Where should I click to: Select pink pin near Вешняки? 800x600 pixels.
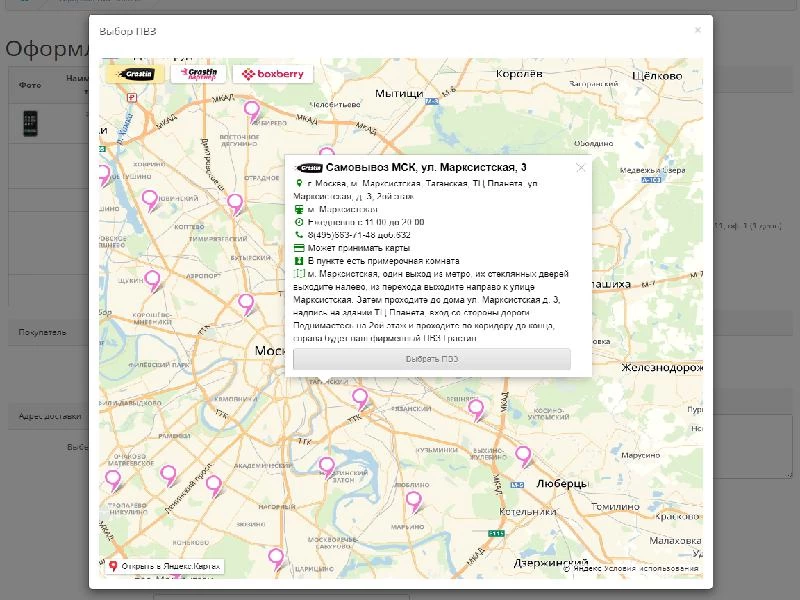[x=476, y=410]
